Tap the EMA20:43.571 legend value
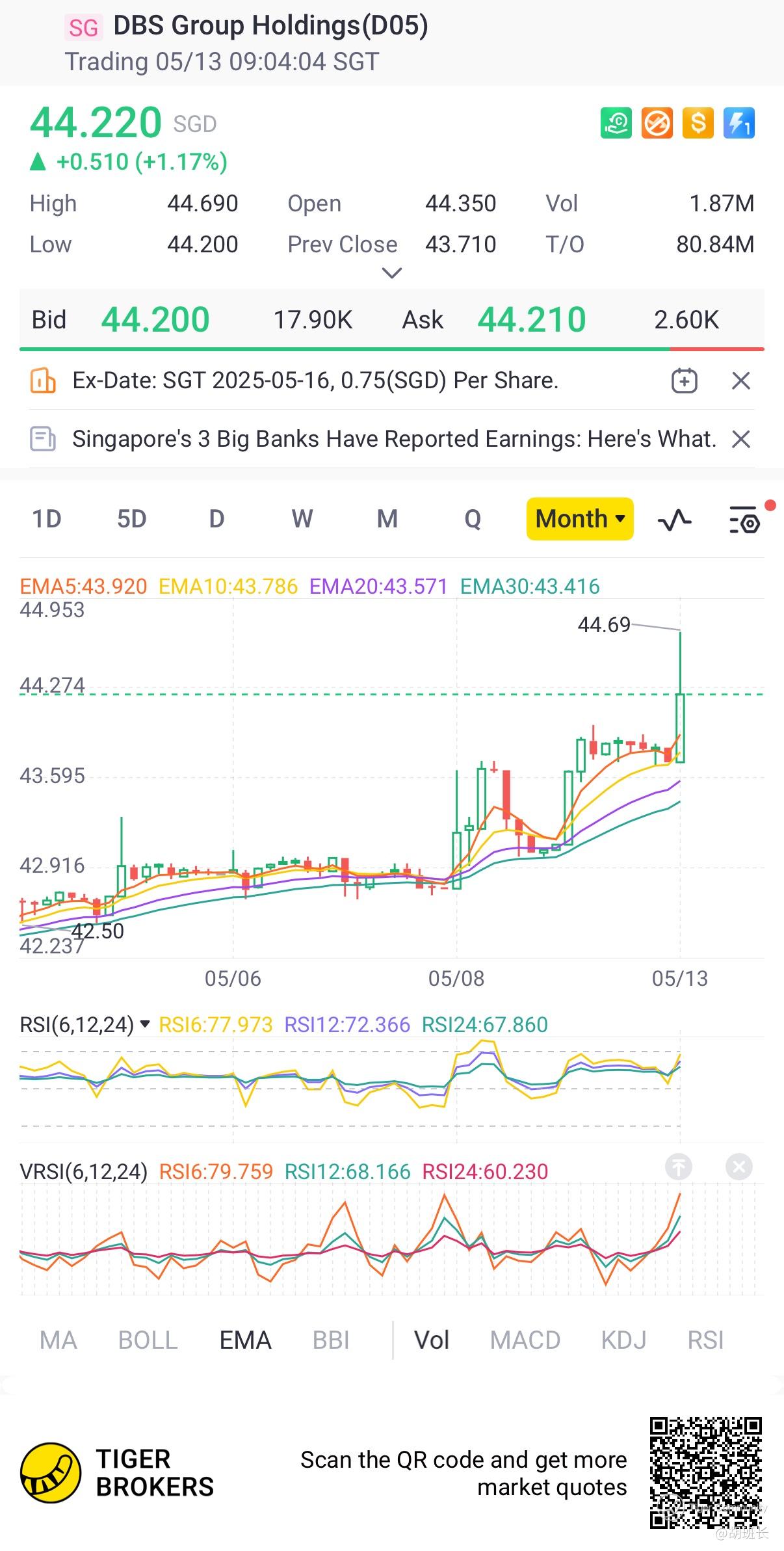 [x=378, y=587]
